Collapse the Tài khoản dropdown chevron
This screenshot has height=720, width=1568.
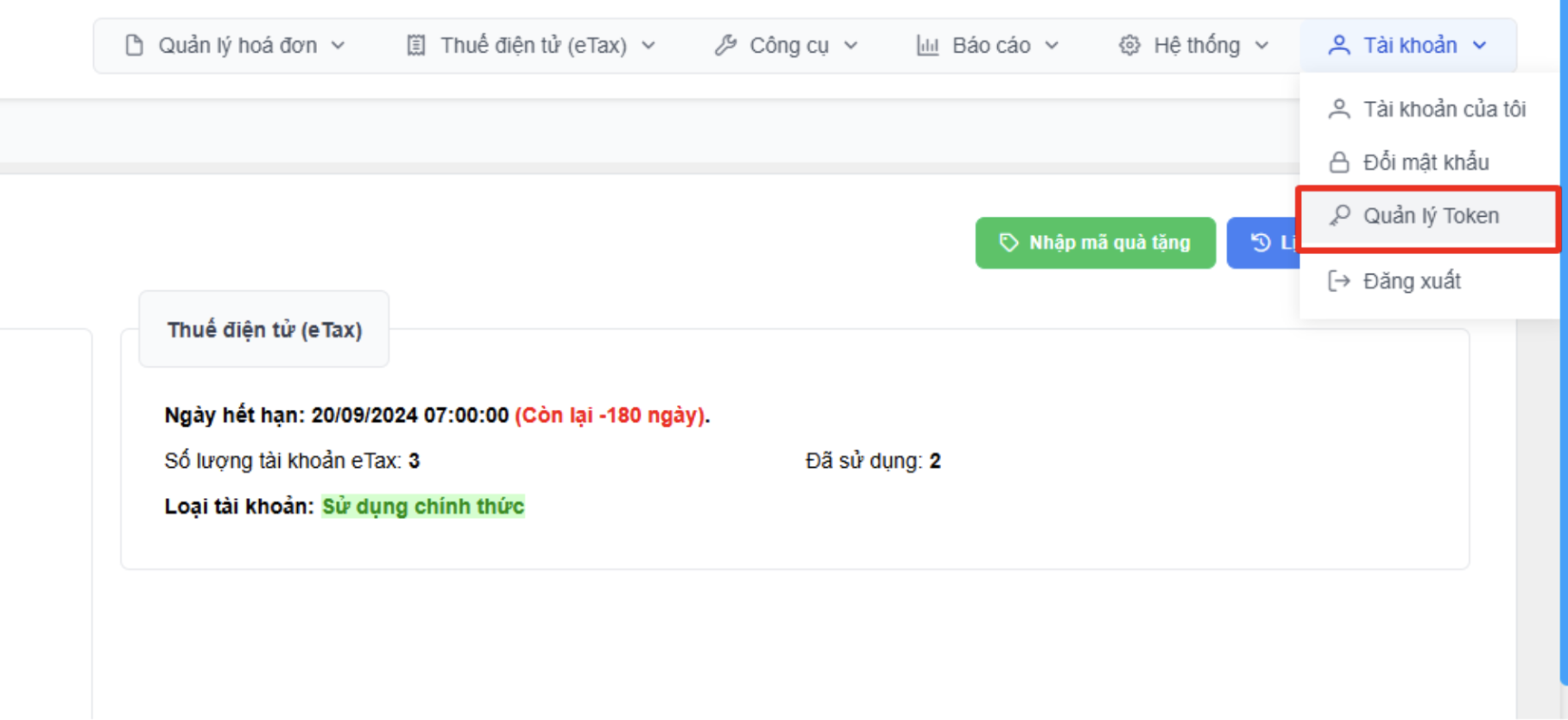point(1480,45)
